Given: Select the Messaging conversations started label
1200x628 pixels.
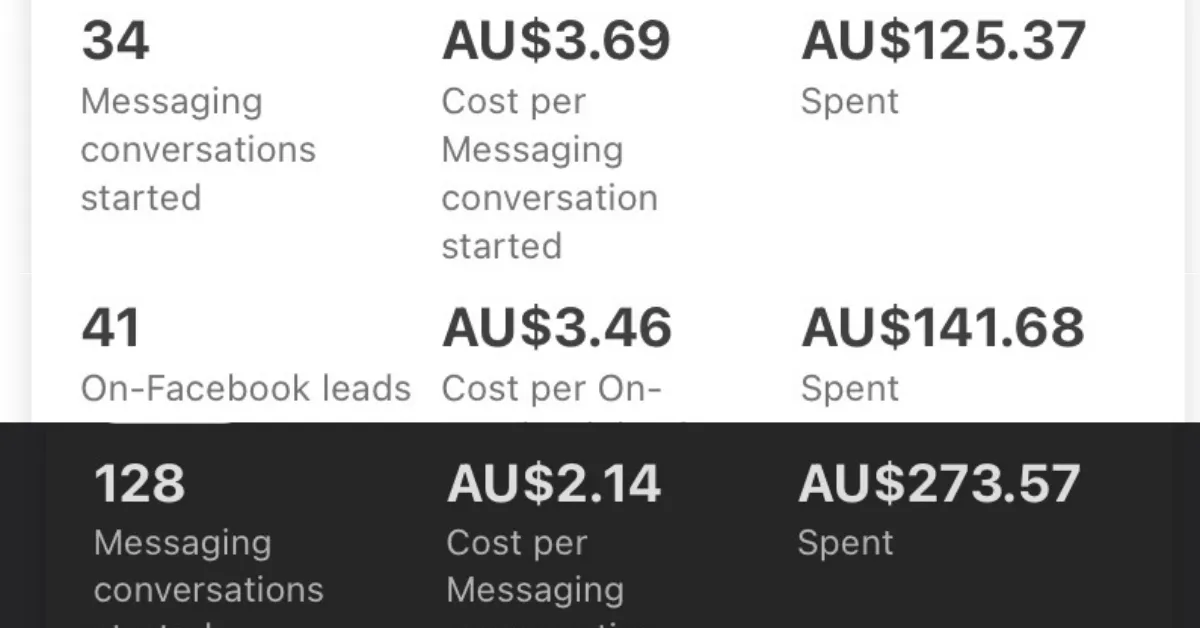Looking at the screenshot, I should (x=198, y=149).
